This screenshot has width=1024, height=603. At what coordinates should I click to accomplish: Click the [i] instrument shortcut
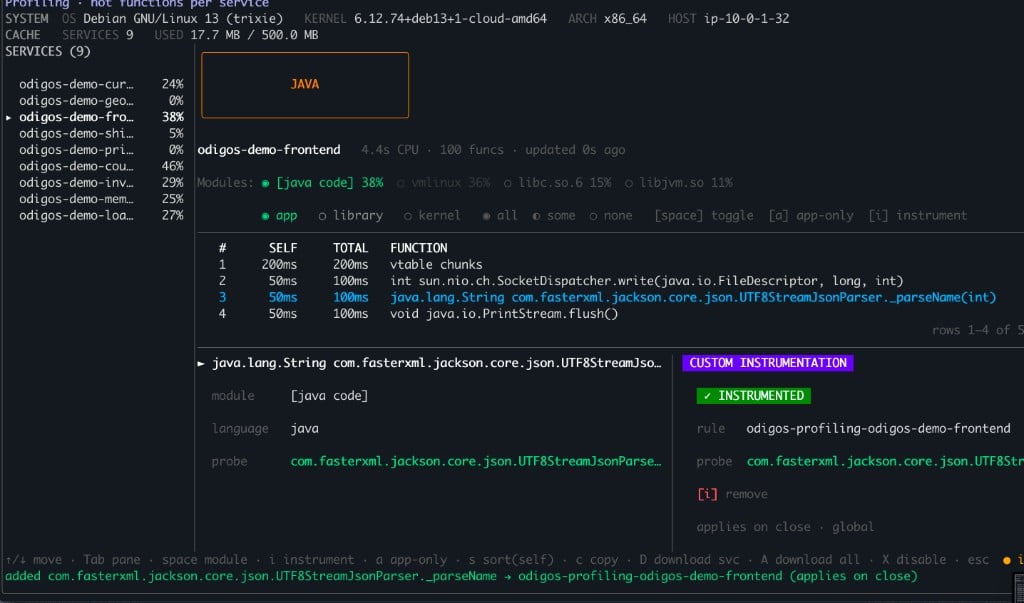[918, 215]
